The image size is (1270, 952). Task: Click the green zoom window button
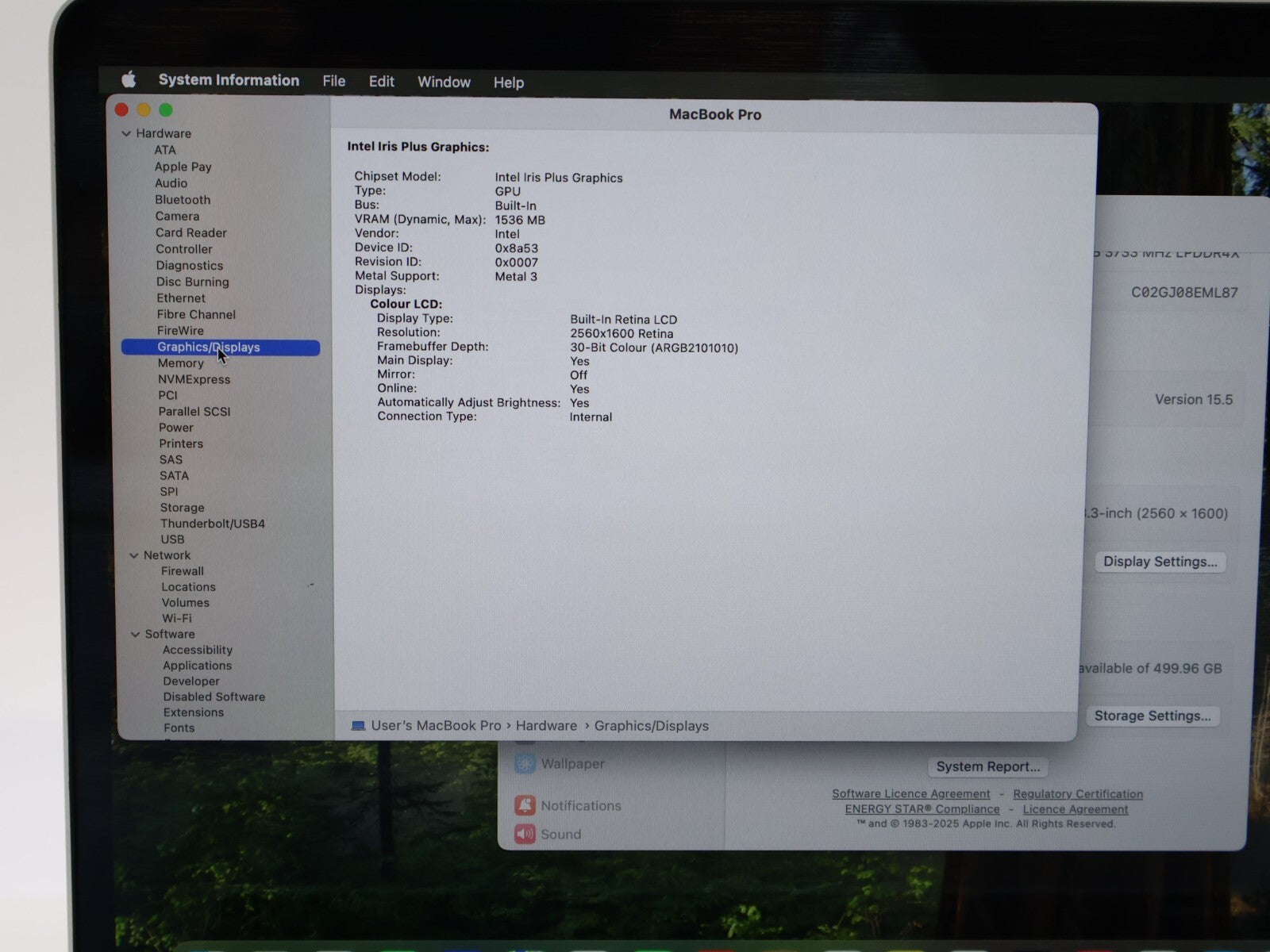coord(166,109)
